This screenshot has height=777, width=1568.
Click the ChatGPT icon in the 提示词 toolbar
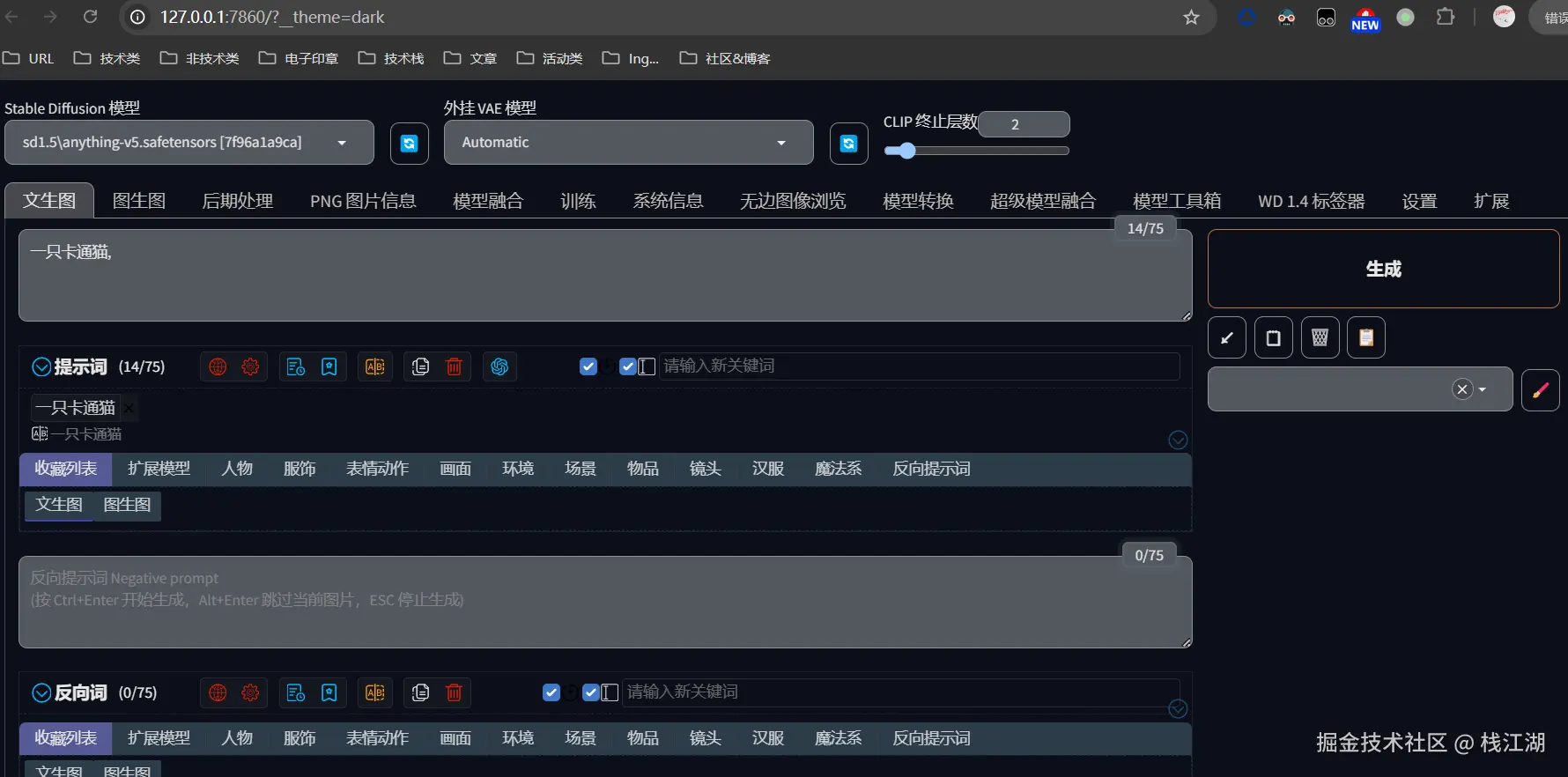tap(499, 366)
